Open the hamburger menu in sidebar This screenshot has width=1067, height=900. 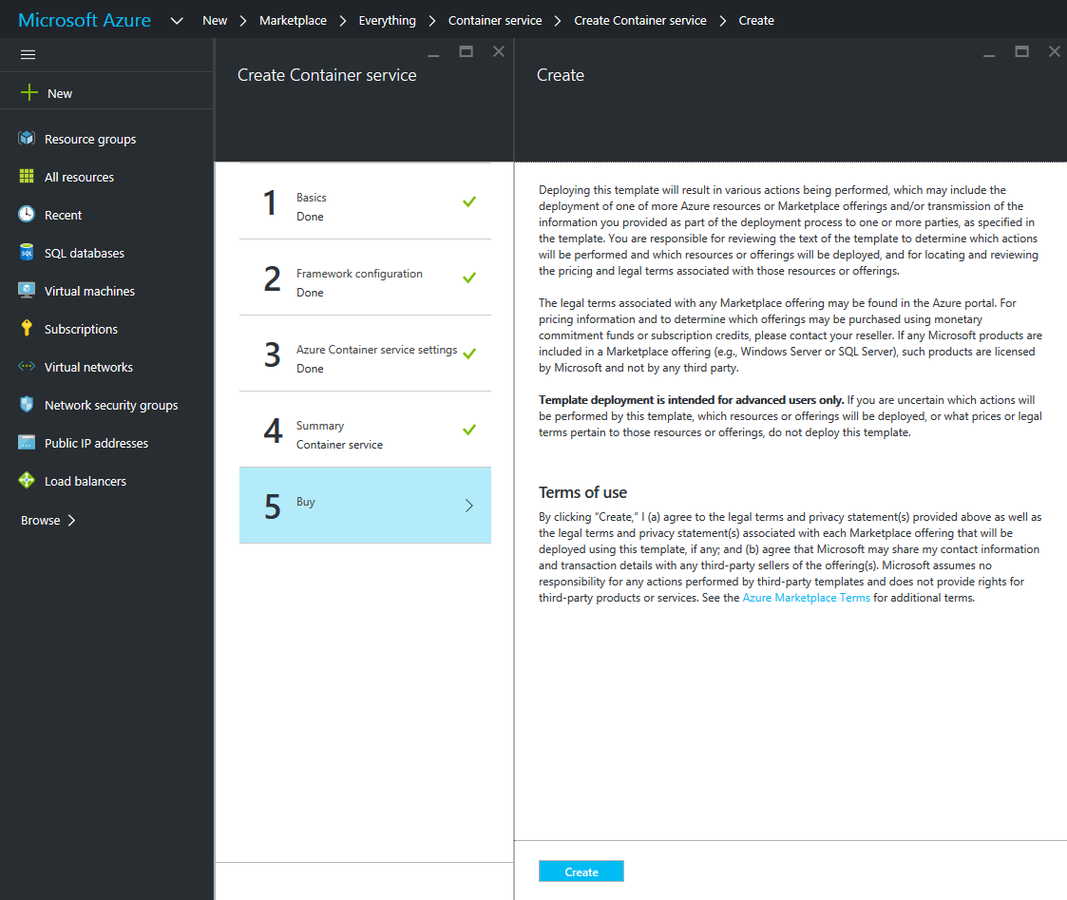pyautogui.click(x=28, y=54)
